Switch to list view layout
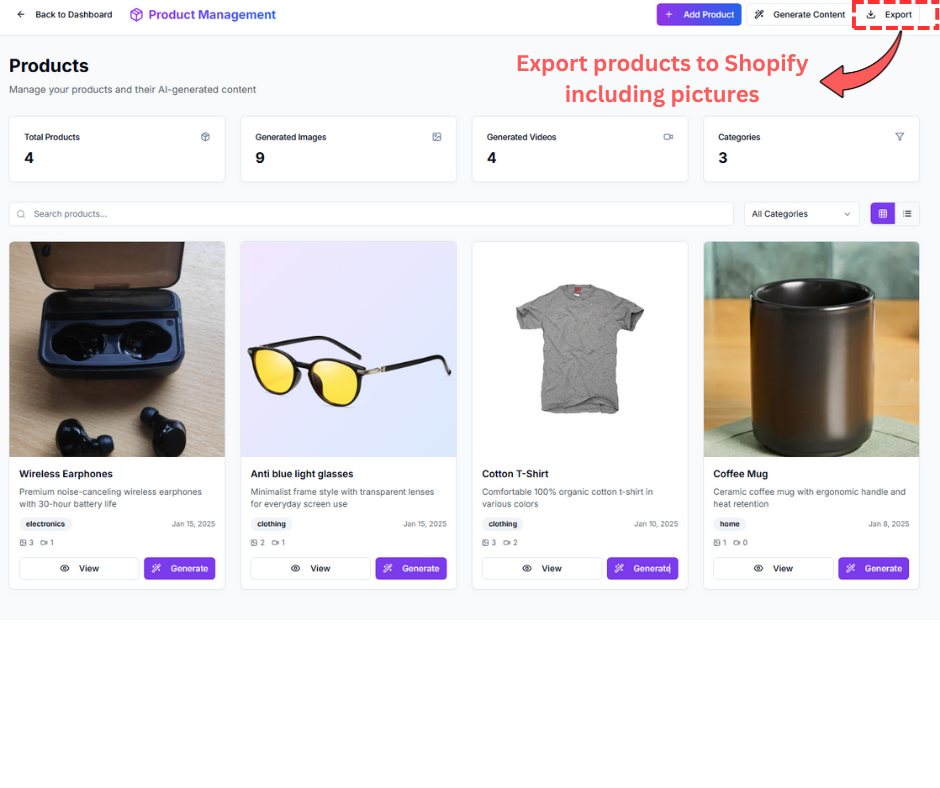This screenshot has width=940, height=788. (908, 213)
